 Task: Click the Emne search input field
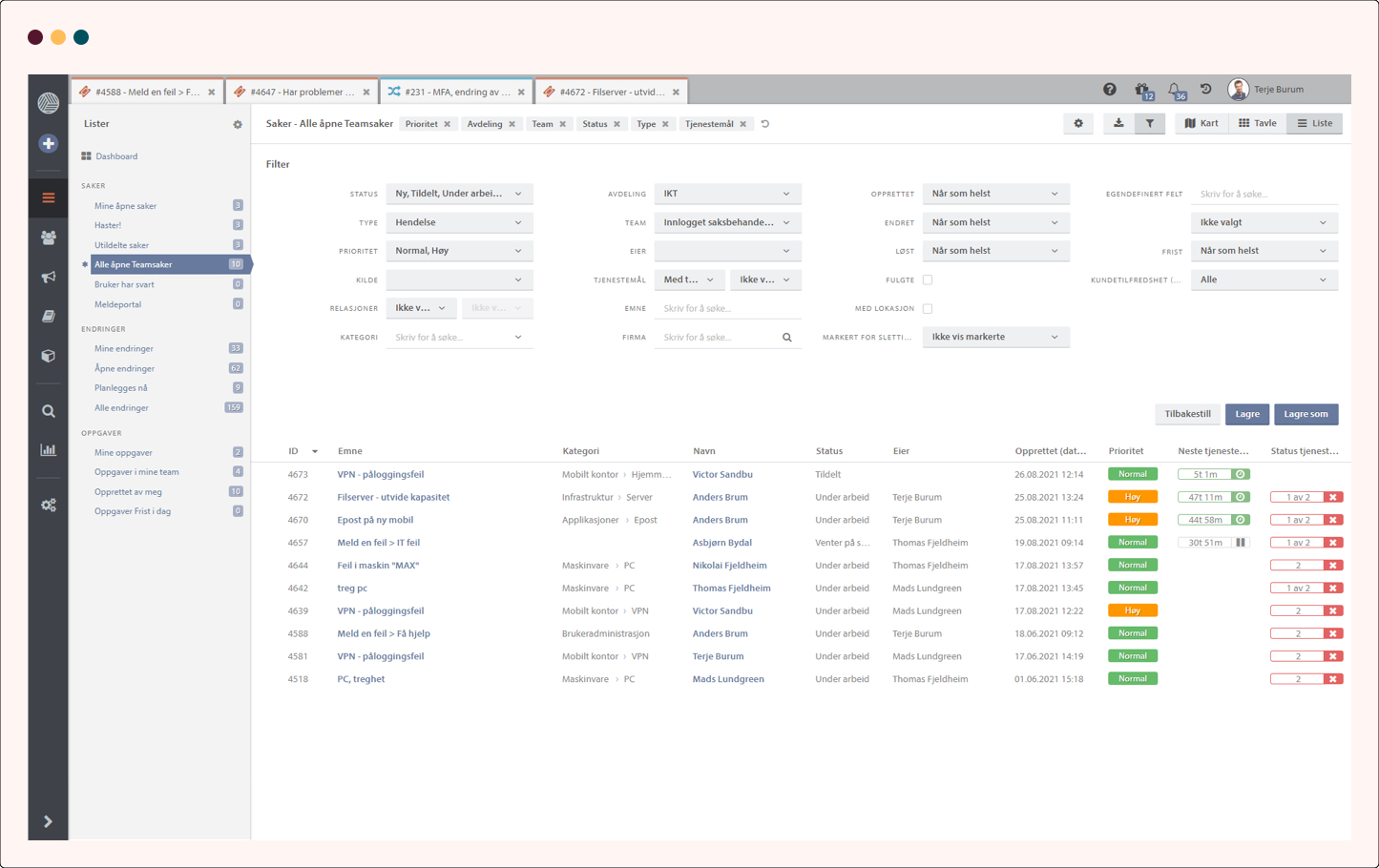pyautogui.click(x=726, y=309)
